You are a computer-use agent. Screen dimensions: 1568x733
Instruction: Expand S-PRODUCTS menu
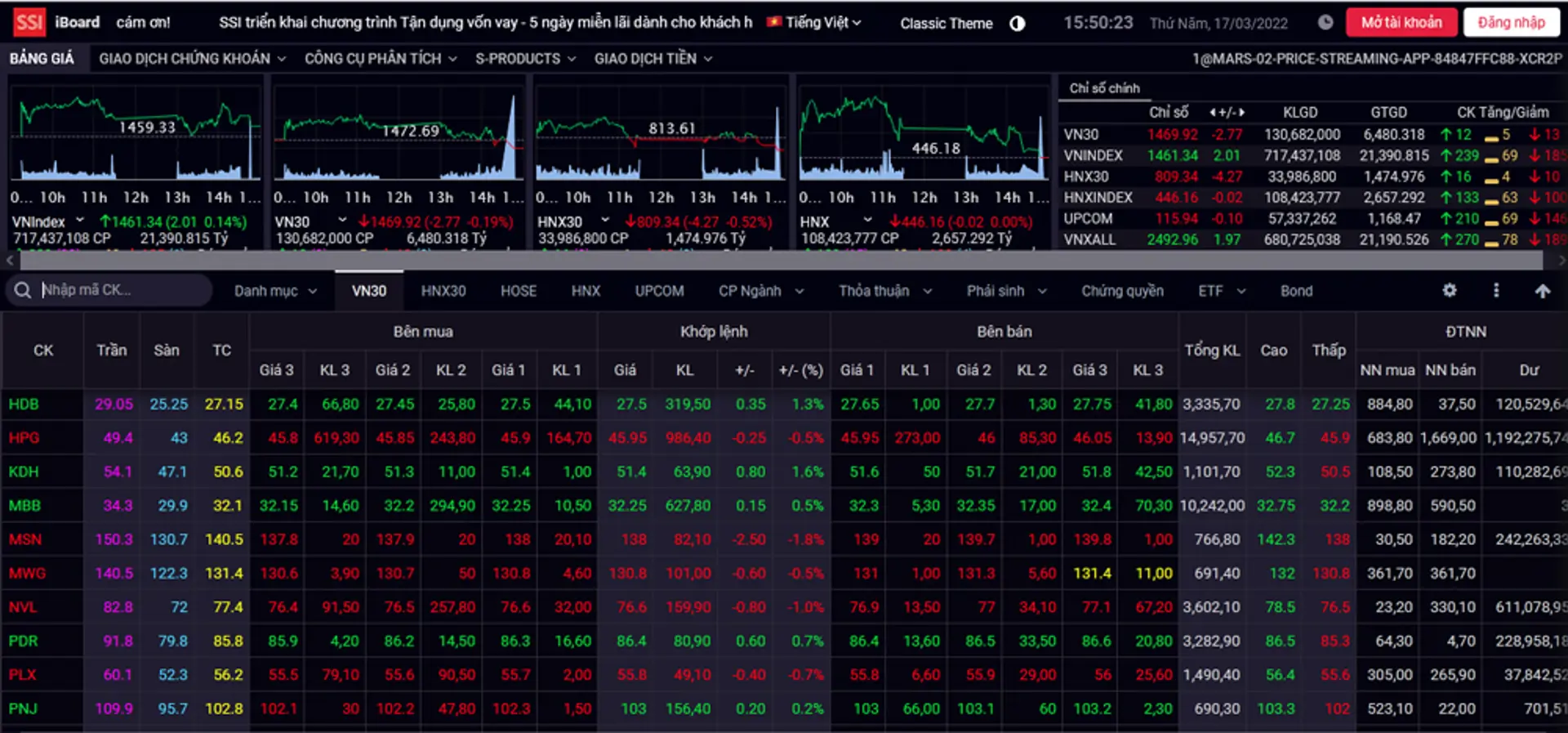(x=525, y=58)
